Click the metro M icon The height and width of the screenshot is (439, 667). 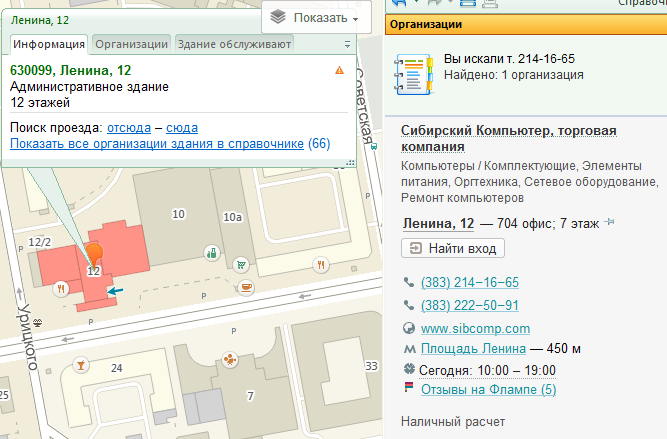point(409,349)
